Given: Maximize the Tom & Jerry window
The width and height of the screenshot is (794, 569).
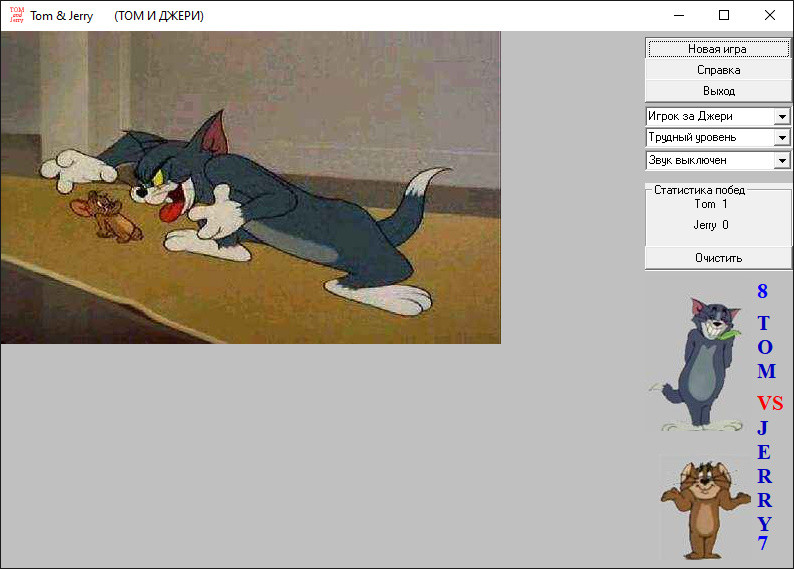Looking at the screenshot, I should coord(724,15).
